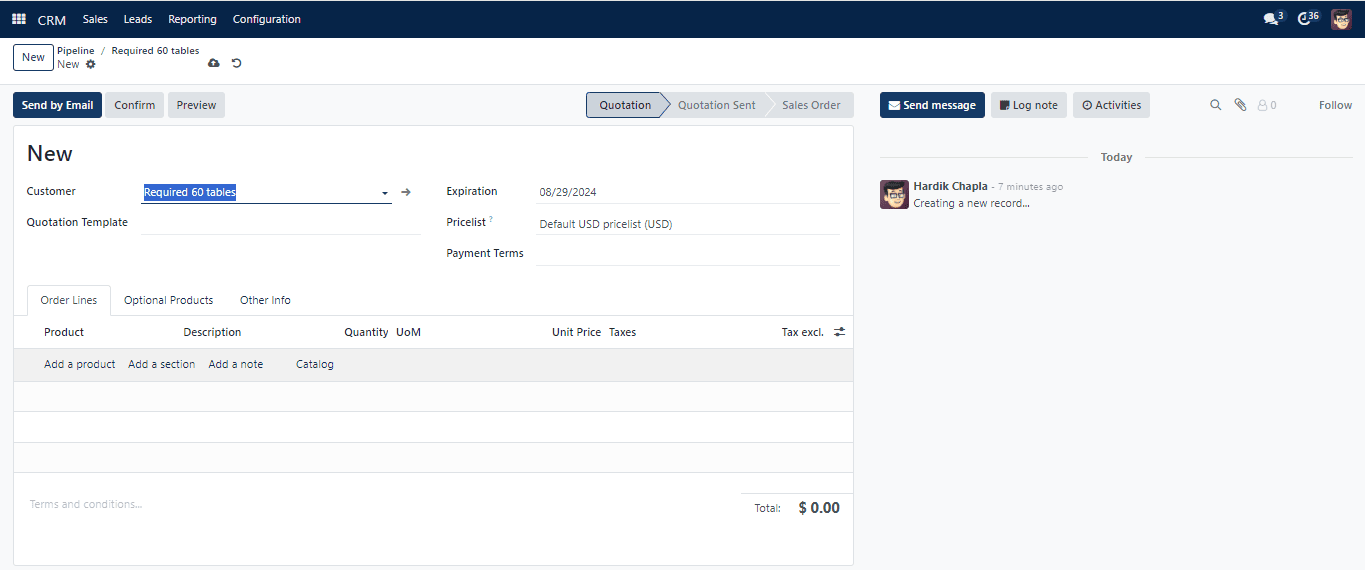Click the Expiration date field
The image size is (1365, 570).
coord(687,192)
